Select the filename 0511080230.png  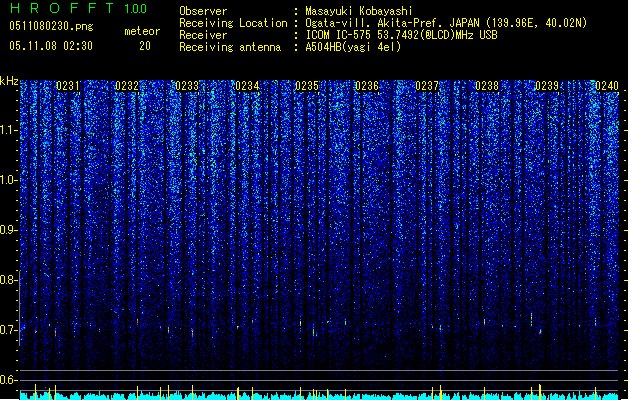tap(51, 26)
